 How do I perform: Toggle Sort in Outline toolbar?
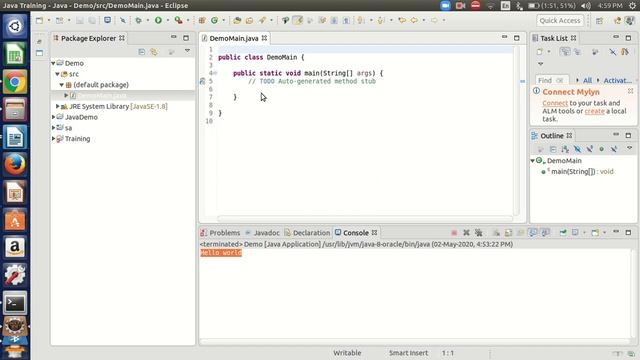[x=565, y=149]
